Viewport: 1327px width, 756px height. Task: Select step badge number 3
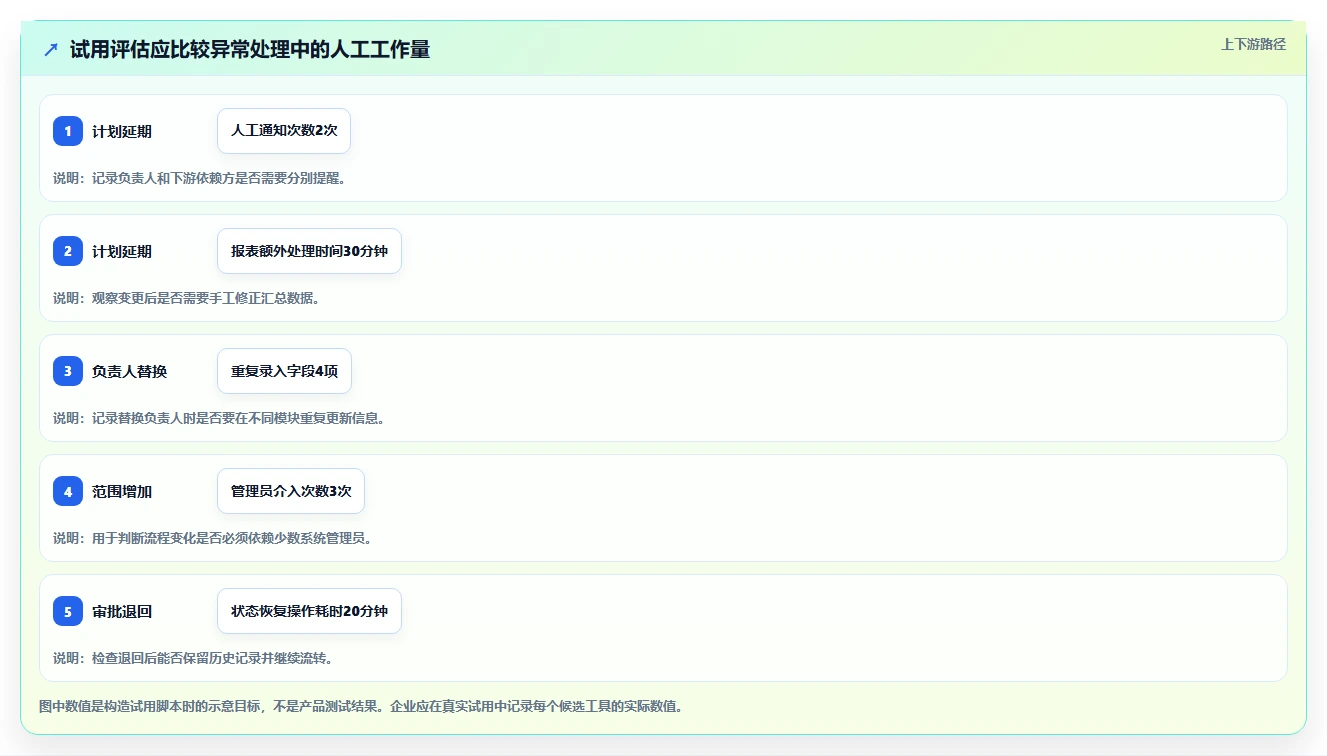(68, 371)
